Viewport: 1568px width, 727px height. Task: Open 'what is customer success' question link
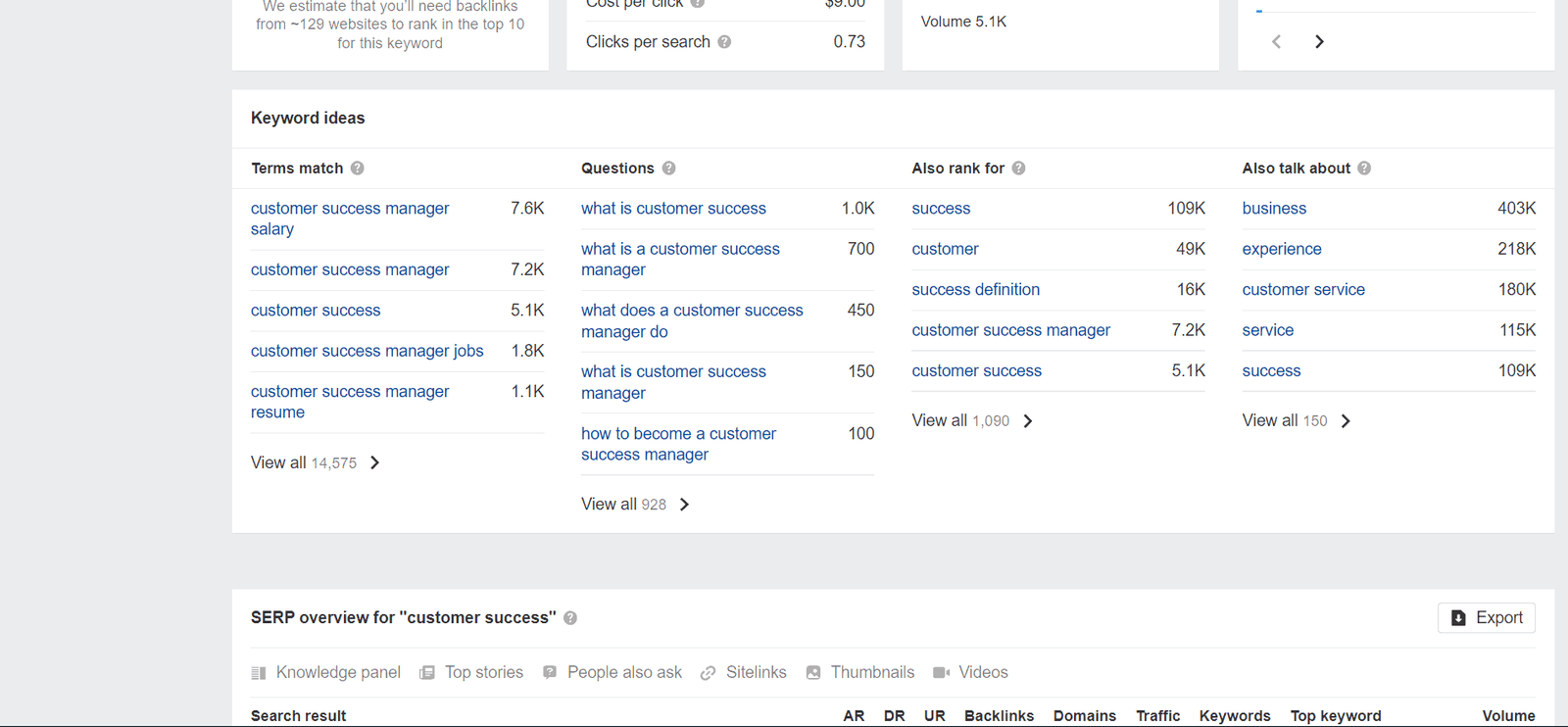tap(673, 209)
